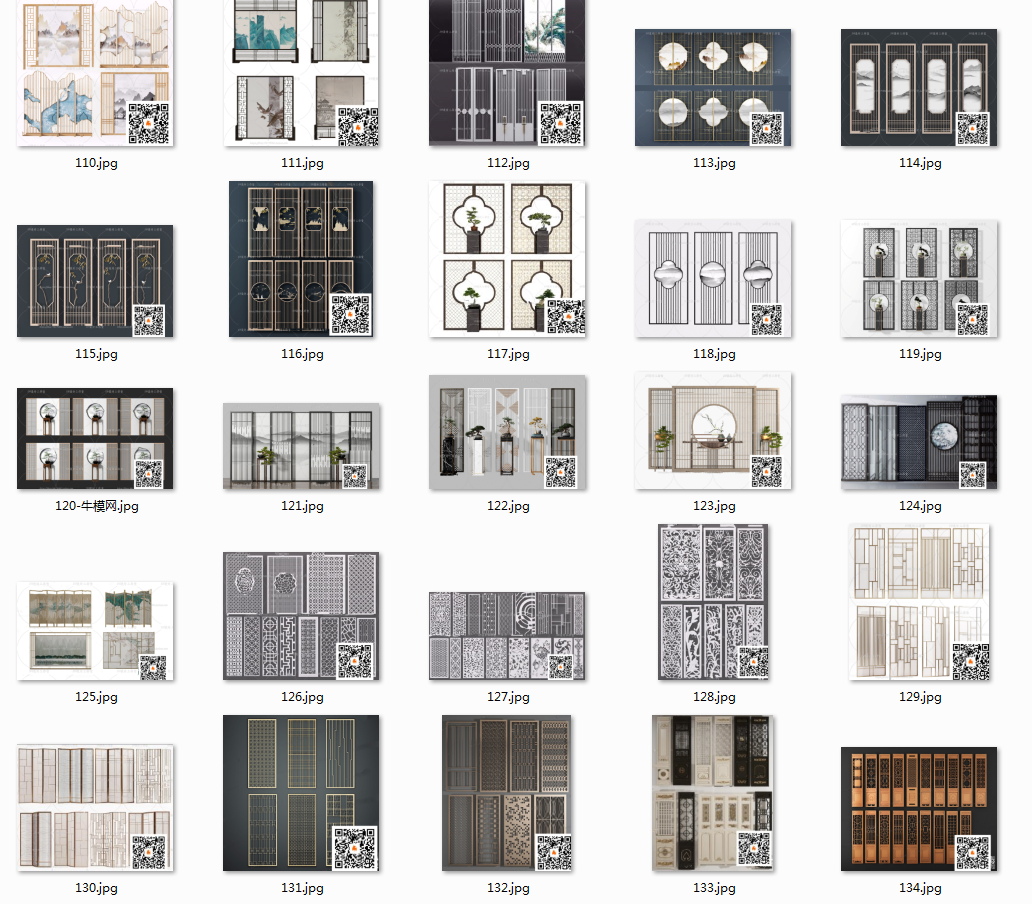Open the 111.jpg thumbnail image

302,73
